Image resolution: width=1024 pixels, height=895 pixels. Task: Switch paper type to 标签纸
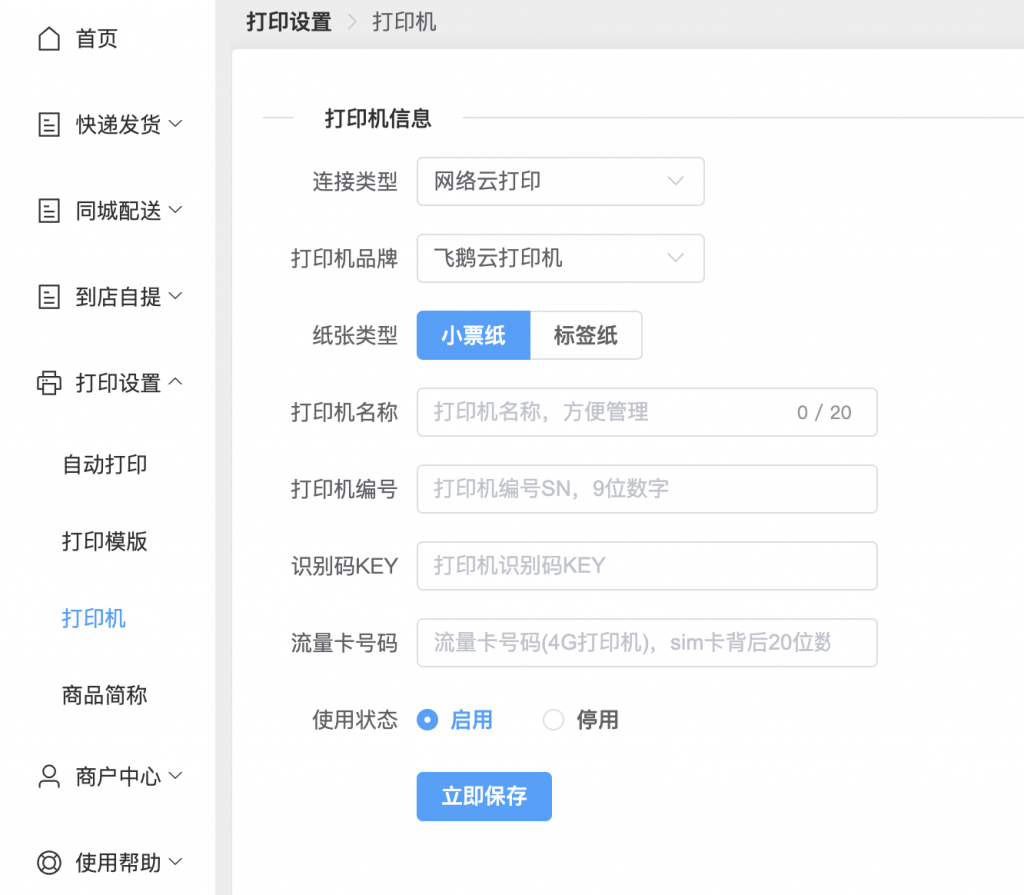tap(585, 335)
